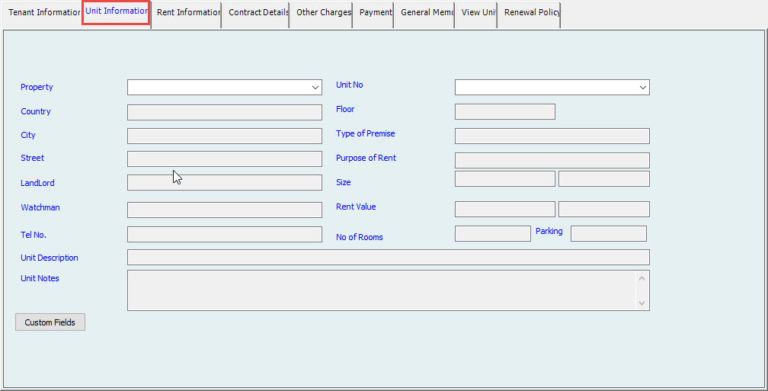Image resolution: width=768 pixels, height=391 pixels.
Task: Click the Custom Fields button
Action: click(50, 322)
